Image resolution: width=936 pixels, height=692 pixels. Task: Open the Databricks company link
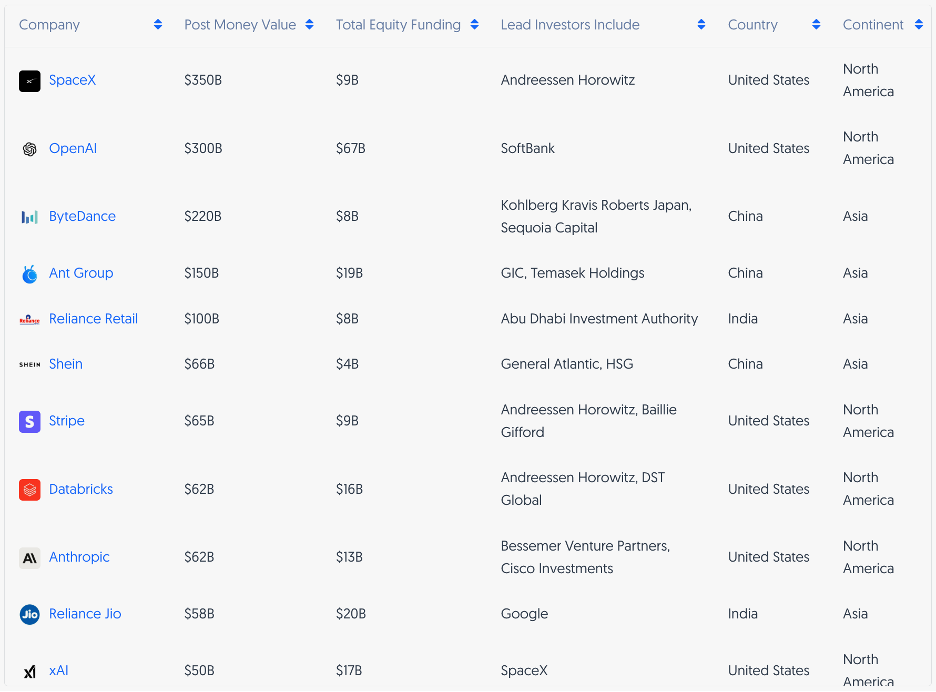coord(81,490)
